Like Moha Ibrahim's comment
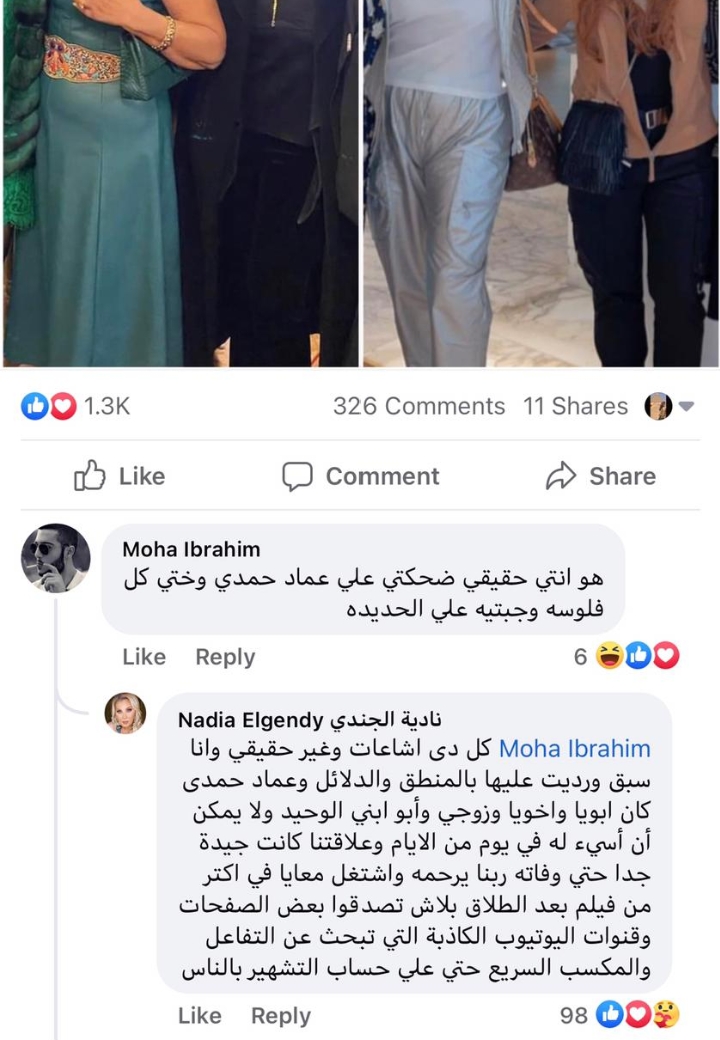 point(143,657)
